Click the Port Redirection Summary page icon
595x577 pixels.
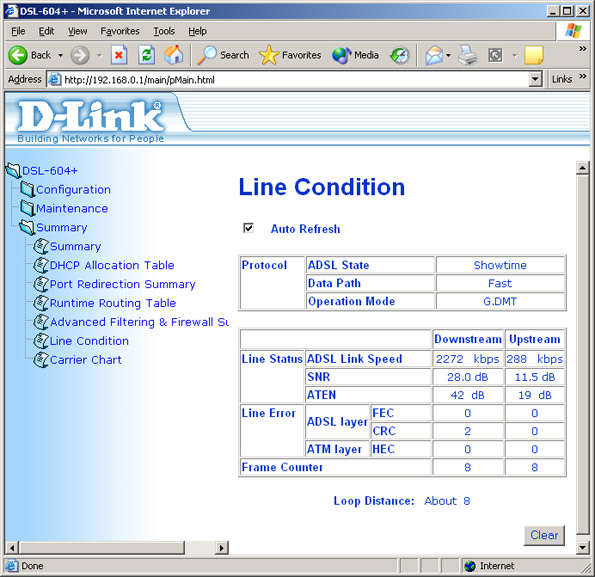(x=41, y=284)
